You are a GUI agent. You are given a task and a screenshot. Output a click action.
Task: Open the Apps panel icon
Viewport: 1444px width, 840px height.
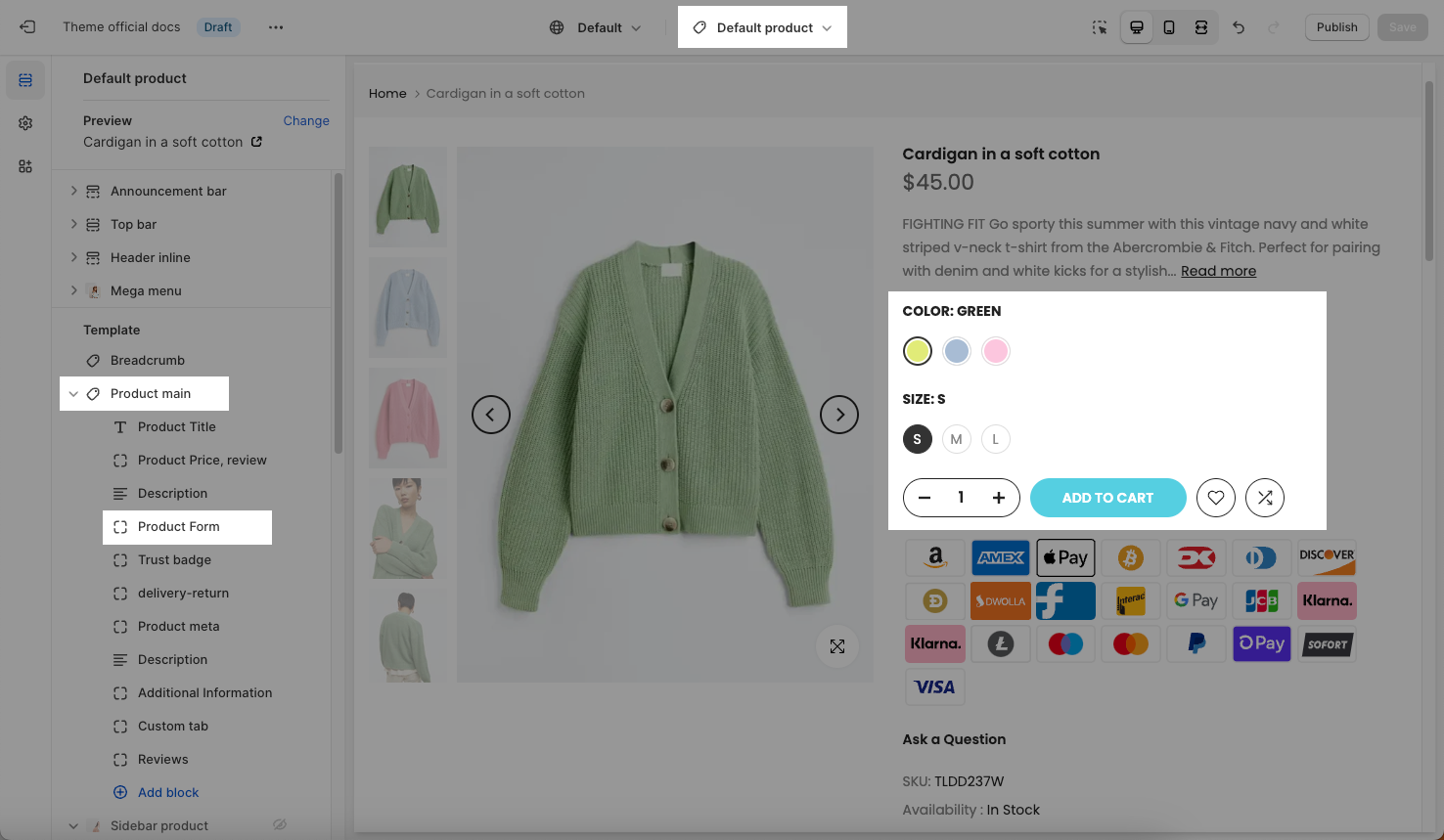pos(25,166)
